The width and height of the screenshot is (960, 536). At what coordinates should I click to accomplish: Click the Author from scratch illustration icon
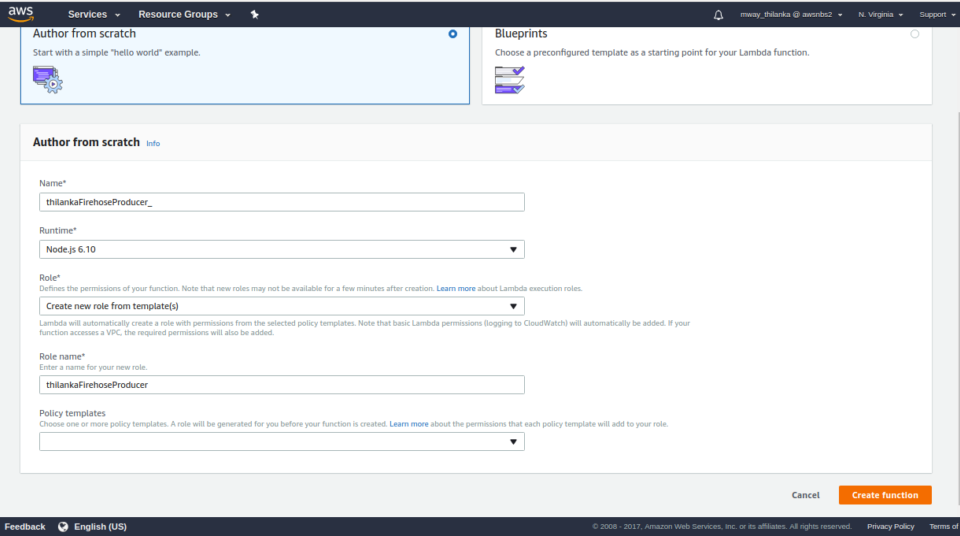tap(47, 79)
